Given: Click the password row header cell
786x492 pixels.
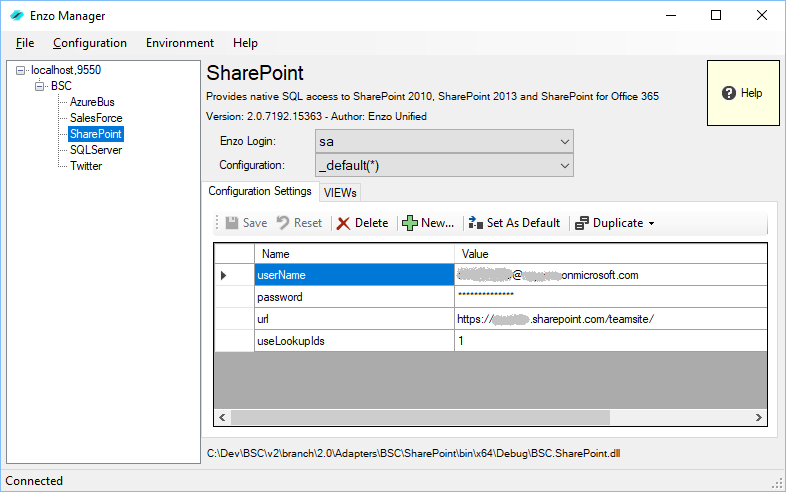Looking at the screenshot, I should click(x=234, y=297).
